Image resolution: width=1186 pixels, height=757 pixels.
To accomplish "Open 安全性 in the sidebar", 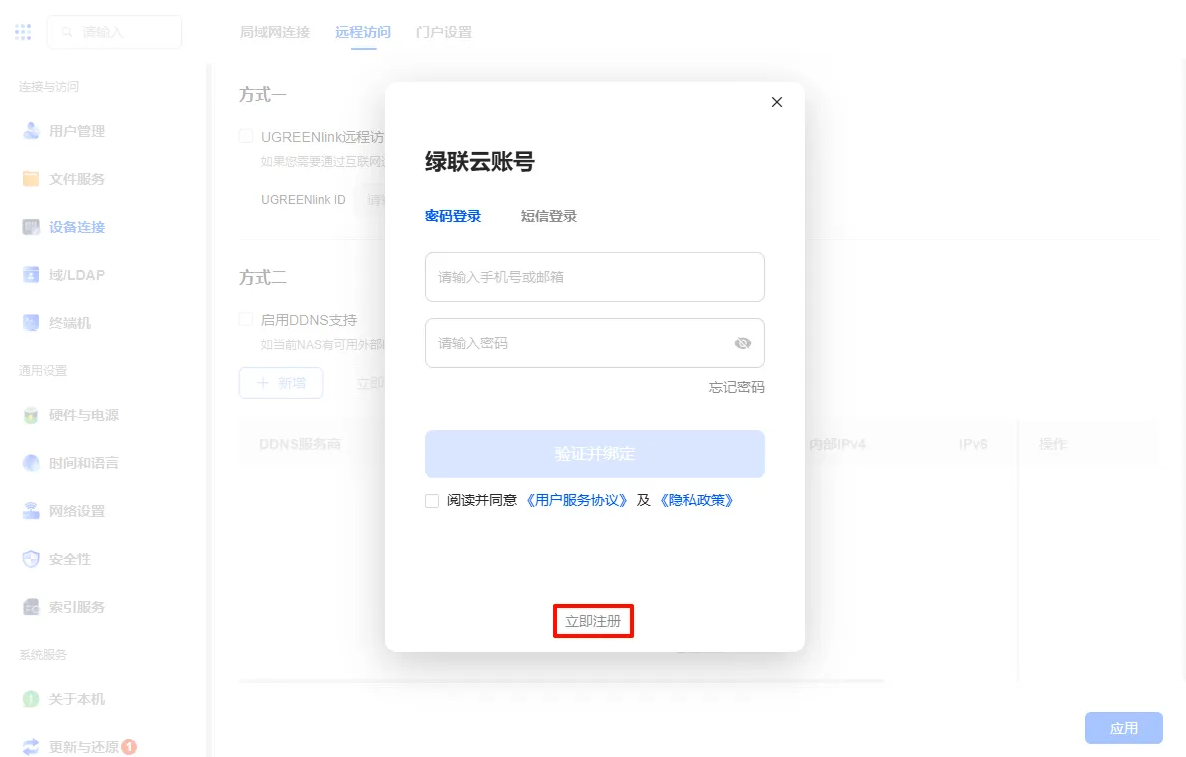I will 70,559.
